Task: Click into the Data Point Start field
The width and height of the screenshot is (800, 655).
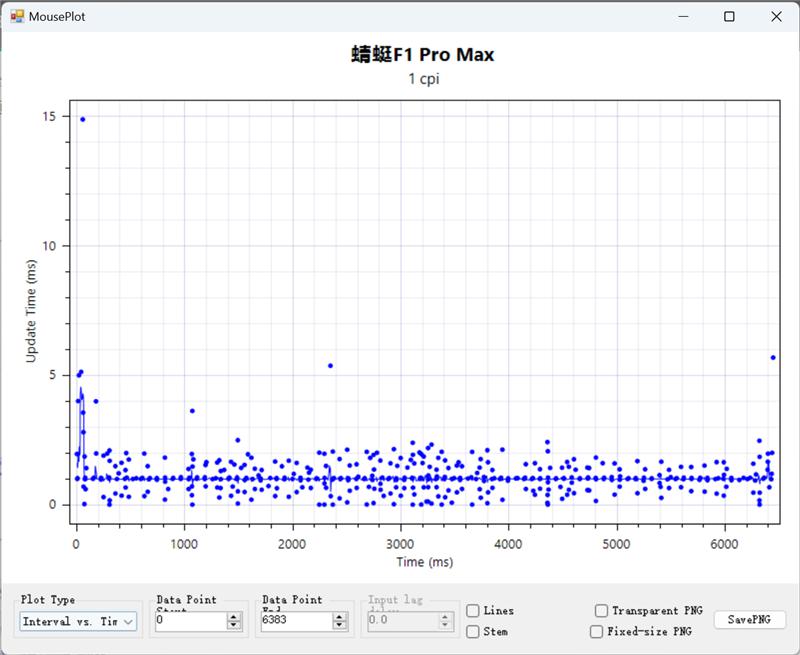Action: (x=190, y=621)
